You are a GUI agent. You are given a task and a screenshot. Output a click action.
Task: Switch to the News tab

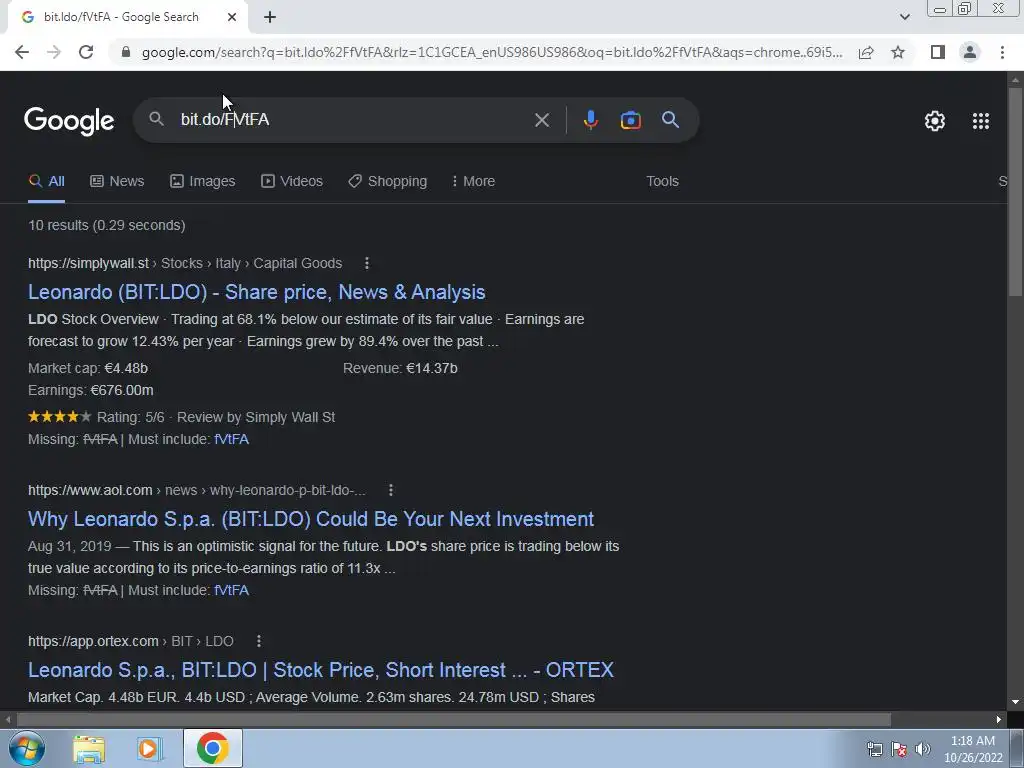click(117, 182)
